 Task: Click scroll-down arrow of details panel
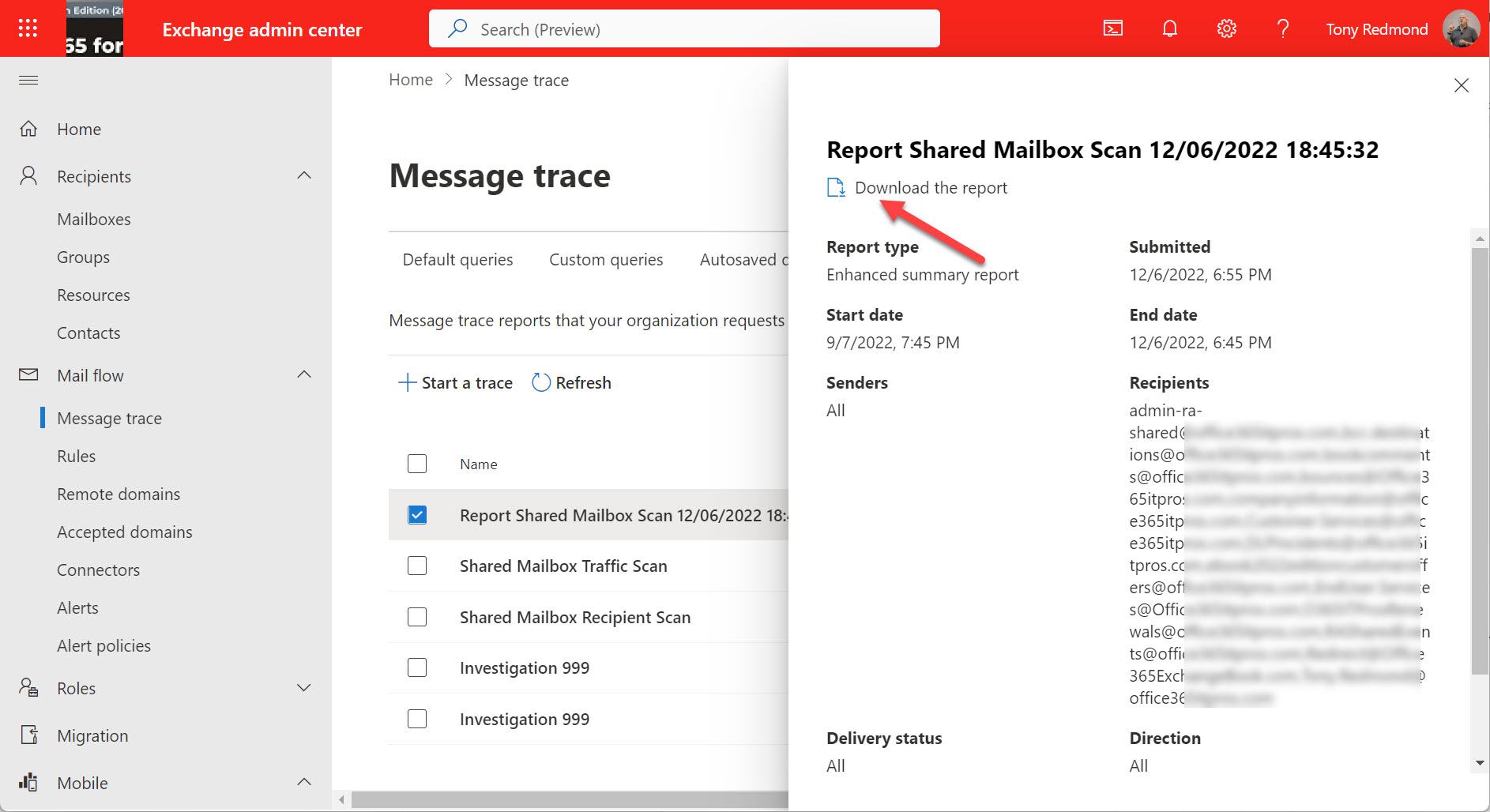pyautogui.click(x=1480, y=764)
